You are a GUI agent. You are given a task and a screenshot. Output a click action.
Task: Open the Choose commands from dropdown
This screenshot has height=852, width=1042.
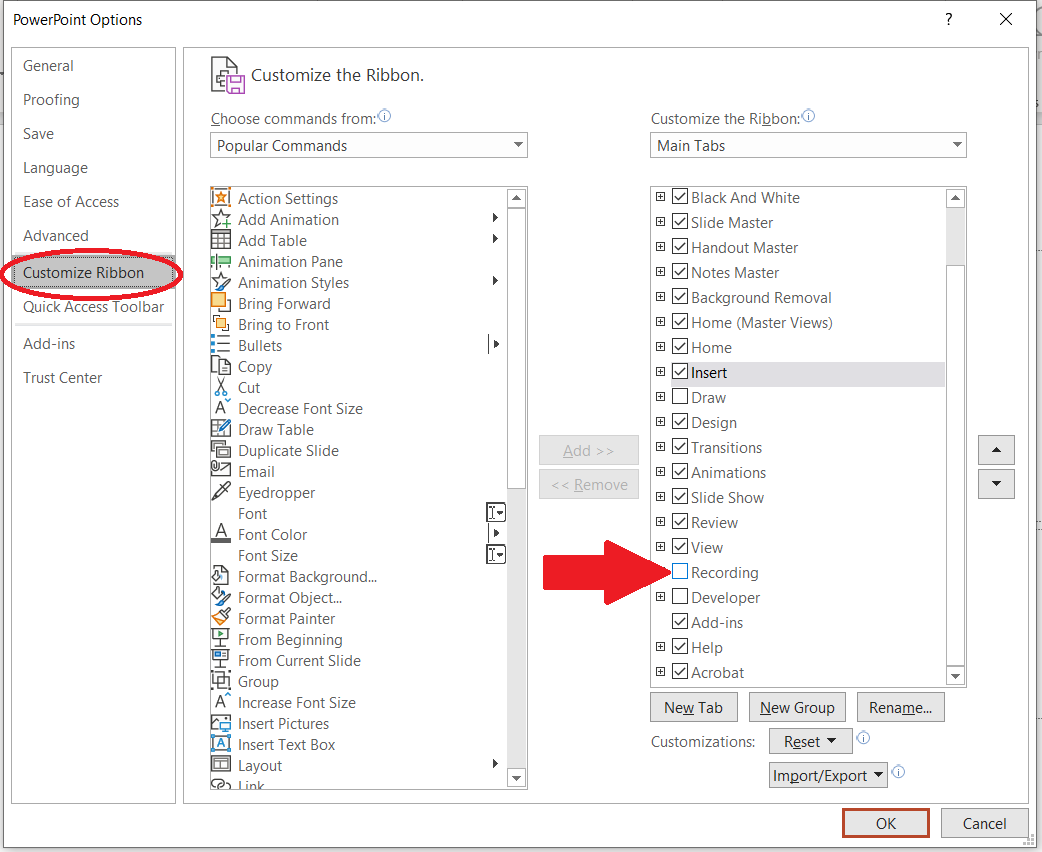(x=369, y=145)
